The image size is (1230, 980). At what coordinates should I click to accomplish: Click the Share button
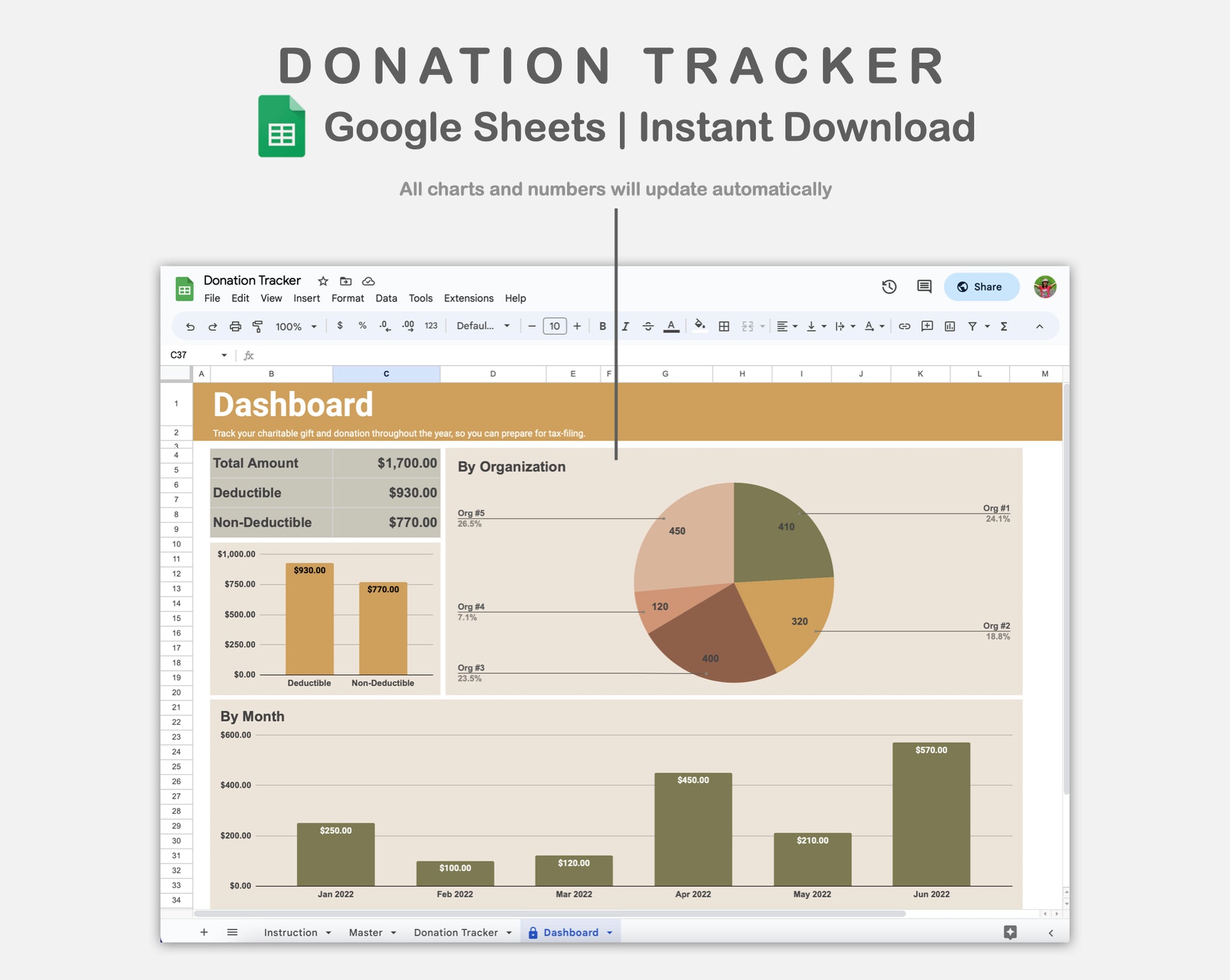(x=980, y=287)
